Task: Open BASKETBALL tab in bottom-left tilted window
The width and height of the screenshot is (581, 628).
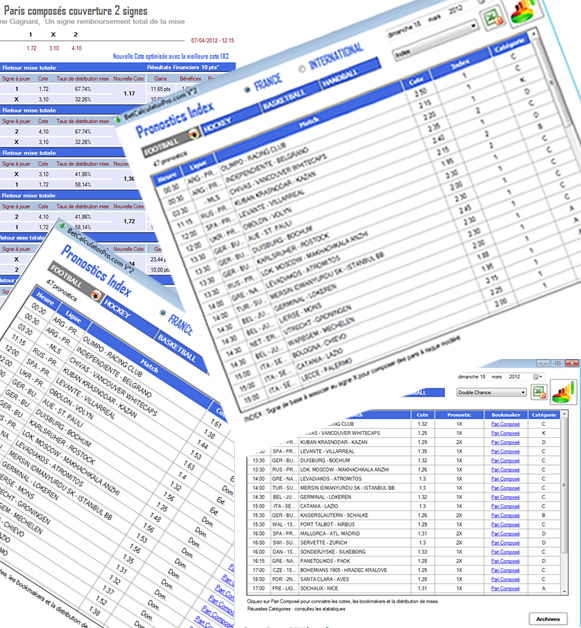Action: (181, 352)
